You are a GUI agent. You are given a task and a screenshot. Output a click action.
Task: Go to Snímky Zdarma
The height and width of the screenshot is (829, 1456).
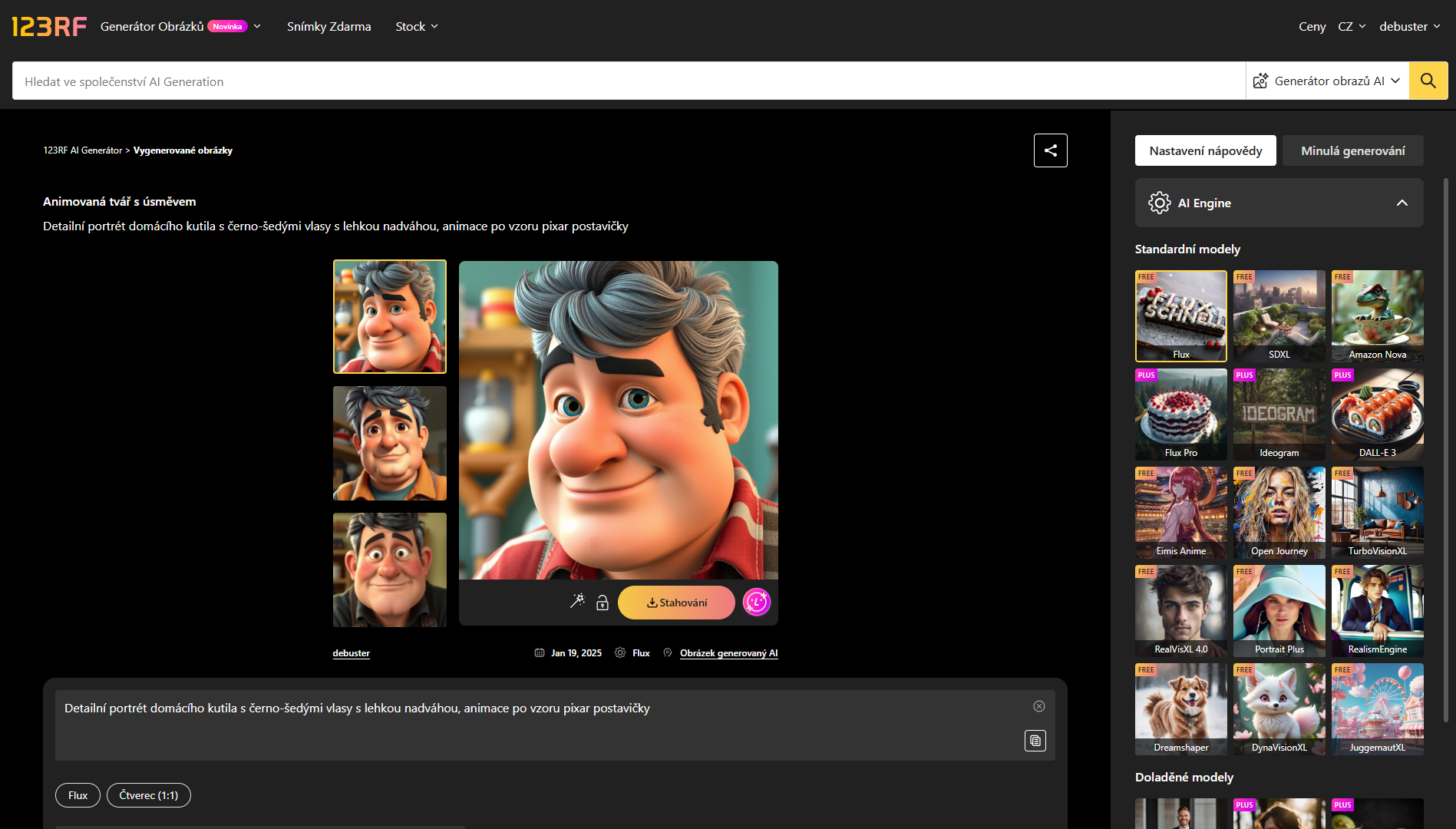point(329,27)
